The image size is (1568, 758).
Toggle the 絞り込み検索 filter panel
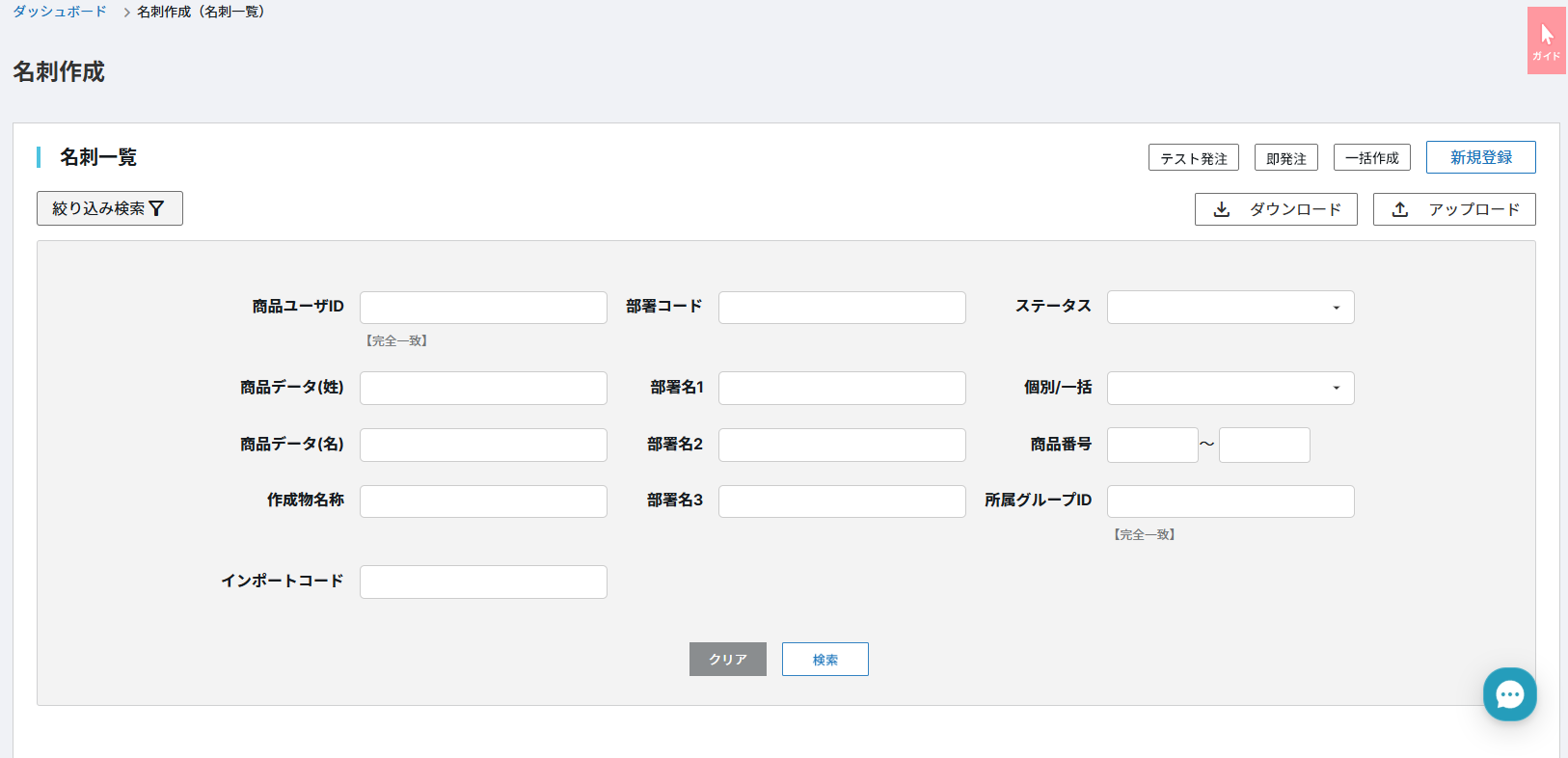click(x=110, y=208)
